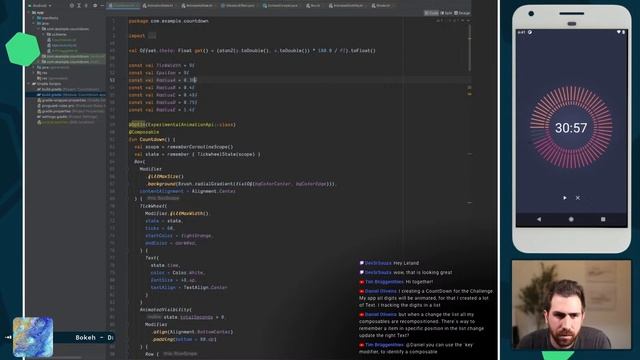Tap the play button in phone app
The image size is (640, 360).
pos(564,198)
